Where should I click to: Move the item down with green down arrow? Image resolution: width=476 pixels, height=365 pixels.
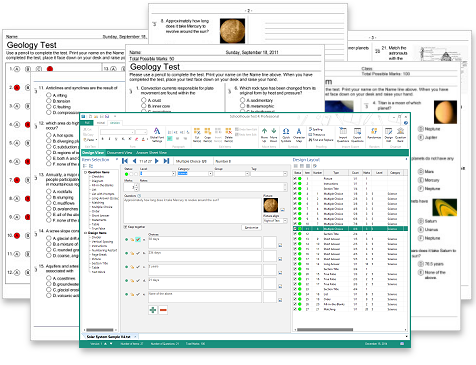tap(273, 135)
